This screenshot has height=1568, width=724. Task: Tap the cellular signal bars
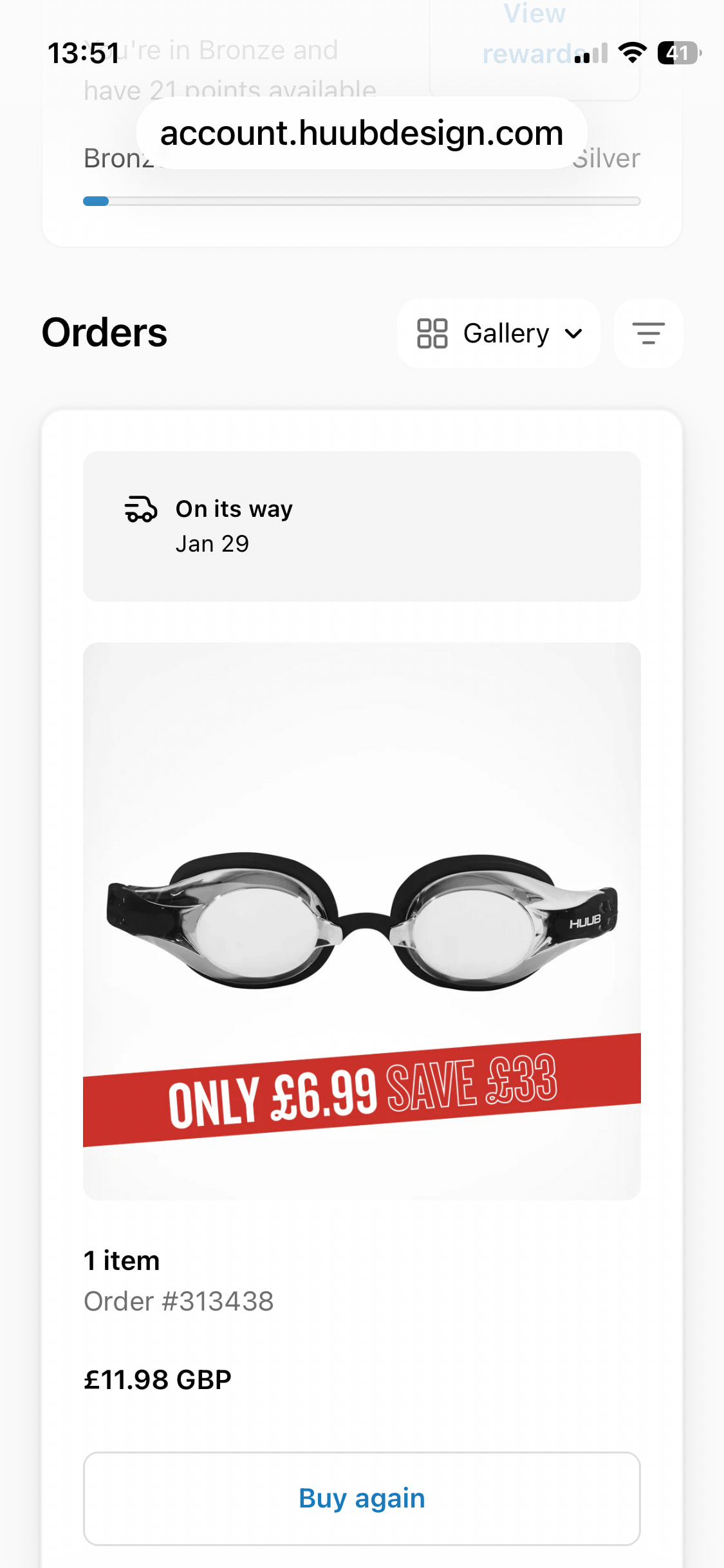click(x=591, y=53)
